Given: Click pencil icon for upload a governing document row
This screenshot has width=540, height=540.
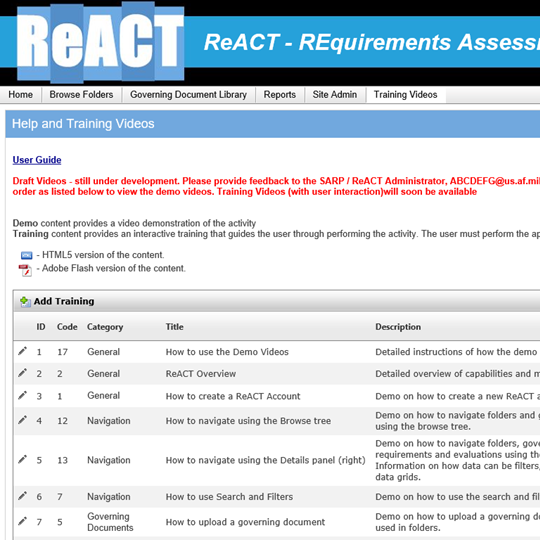Looking at the screenshot, I should pyautogui.click(x=22, y=521).
